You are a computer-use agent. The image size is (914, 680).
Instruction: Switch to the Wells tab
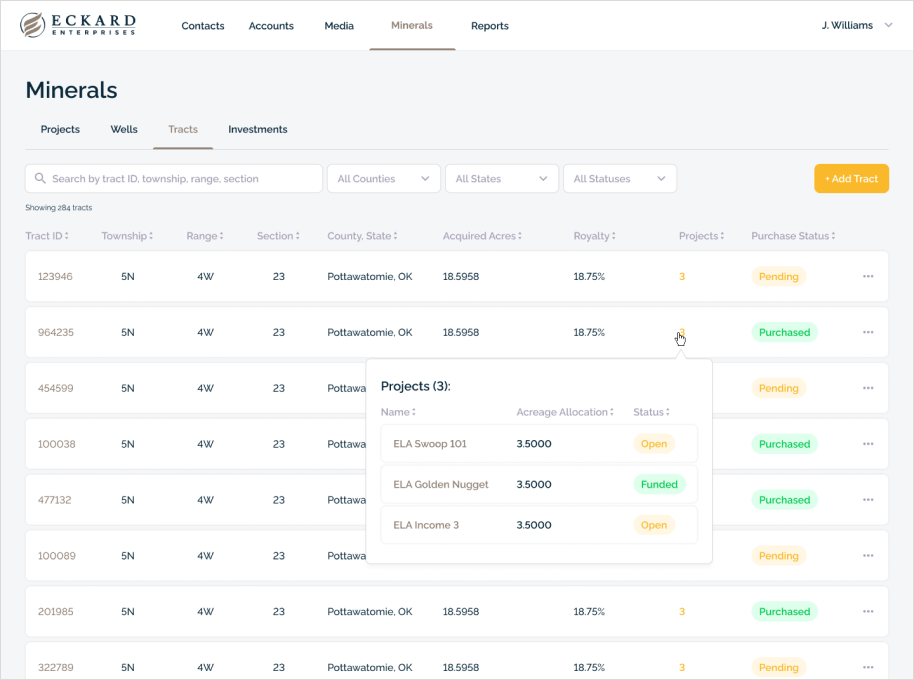point(124,129)
